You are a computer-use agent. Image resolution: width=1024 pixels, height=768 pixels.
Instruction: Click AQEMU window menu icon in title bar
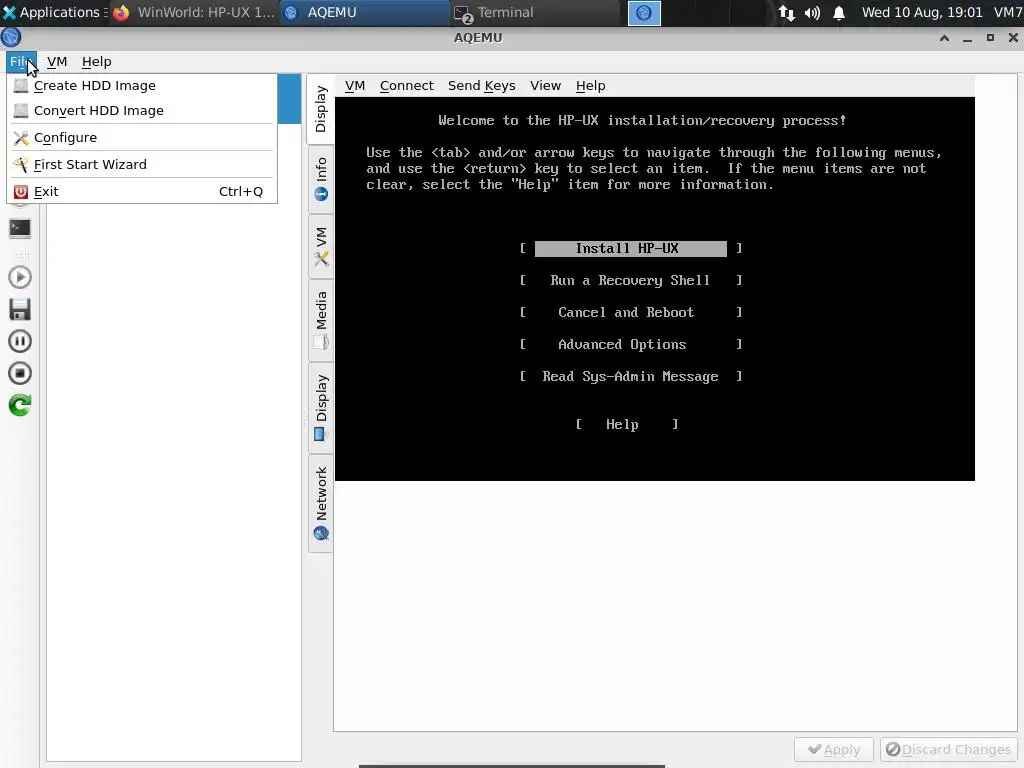pyautogui.click(x=11, y=37)
